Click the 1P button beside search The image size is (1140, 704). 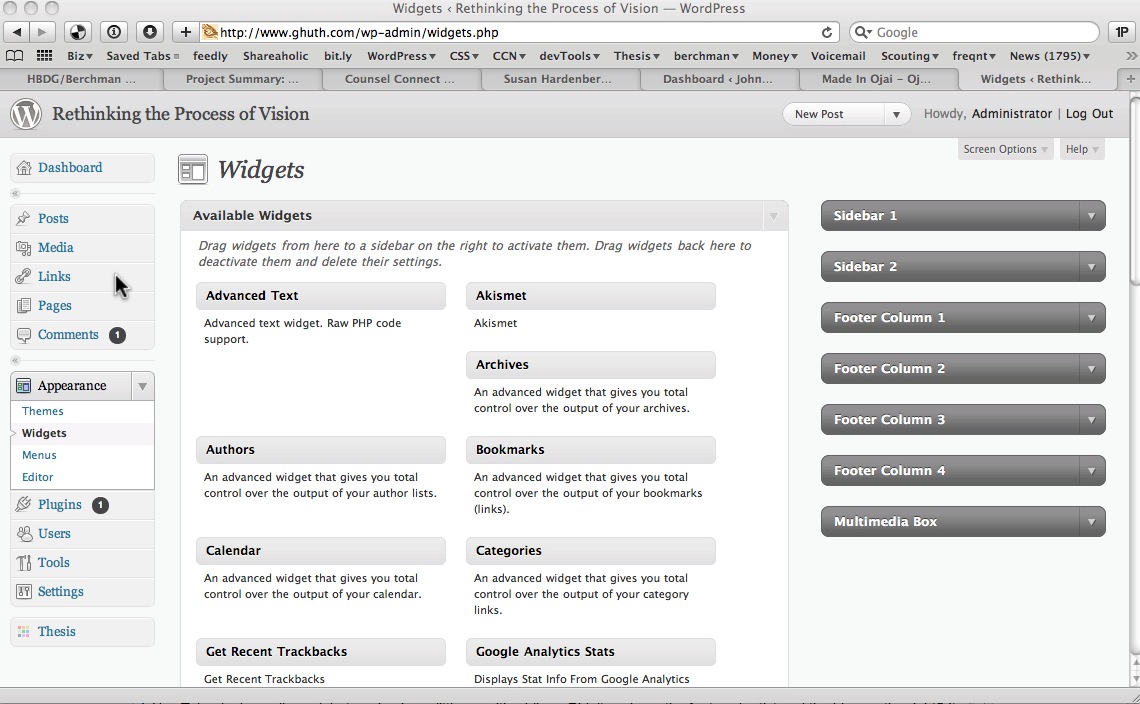coord(1122,32)
